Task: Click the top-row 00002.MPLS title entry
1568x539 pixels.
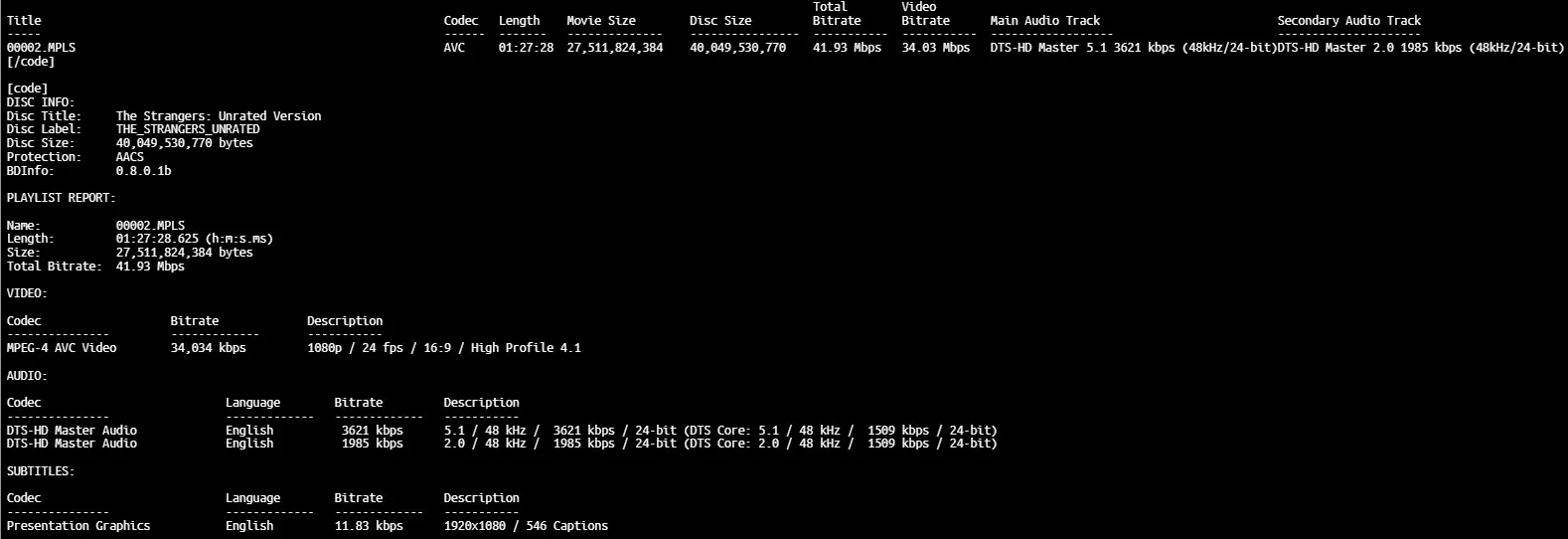Action: [41, 48]
